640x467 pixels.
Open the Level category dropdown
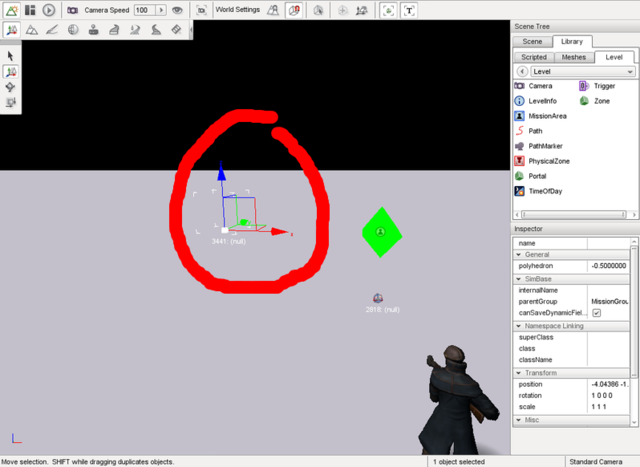(x=629, y=72)
